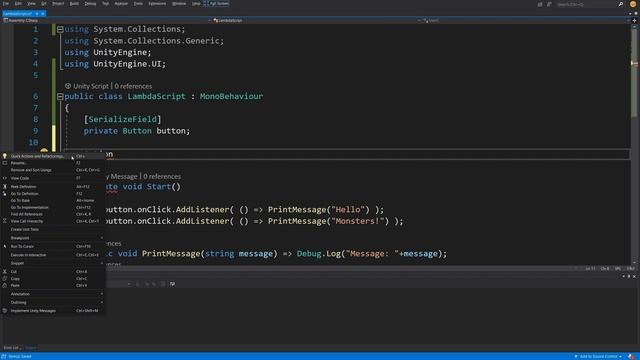Click the status bar ready icon
The width and height of the screenshot is (640, 360).
4,356
